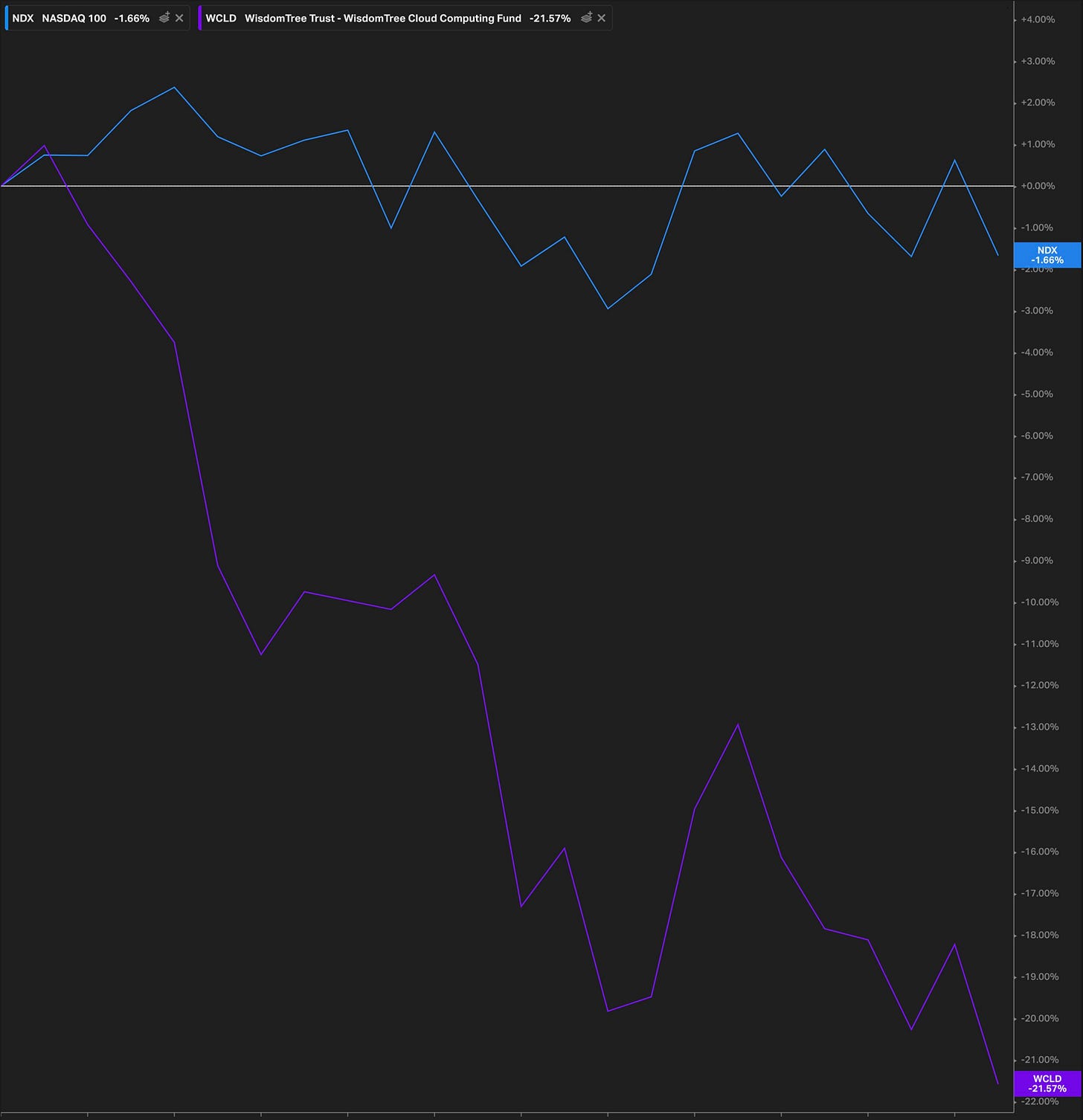Click the -13.00% axis label
Viewport: 1083px width, 1120px height.
point(1038,727)
